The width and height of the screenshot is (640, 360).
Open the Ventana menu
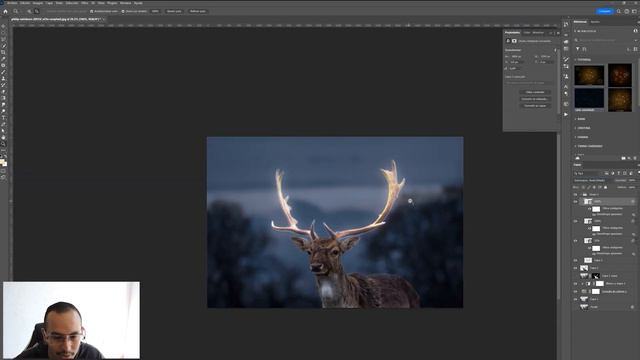pos(125,3)
